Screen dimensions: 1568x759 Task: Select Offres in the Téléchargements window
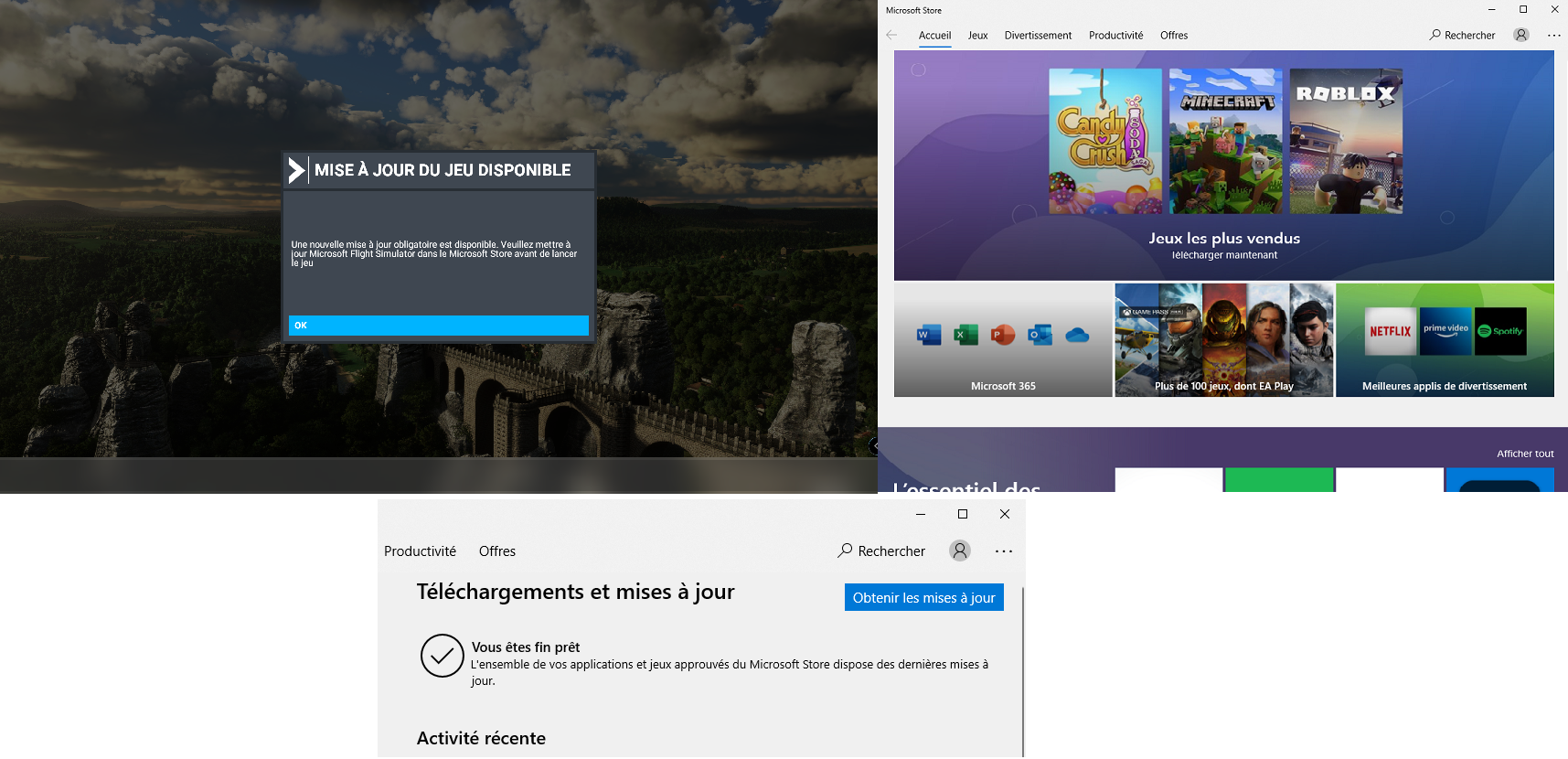497,551
